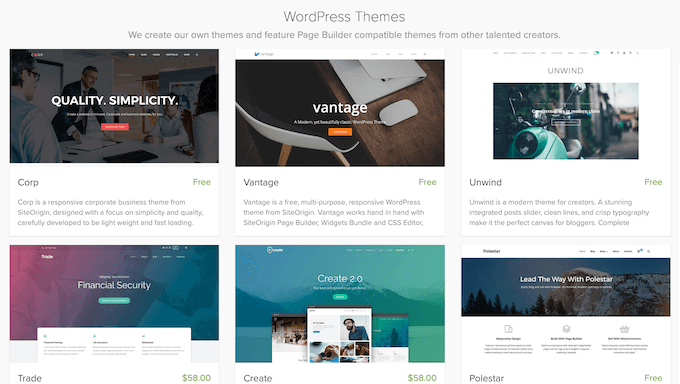Open the Trade theme preview thumbnail
Viewport: 680px width, 384px height.
(114, 304)
